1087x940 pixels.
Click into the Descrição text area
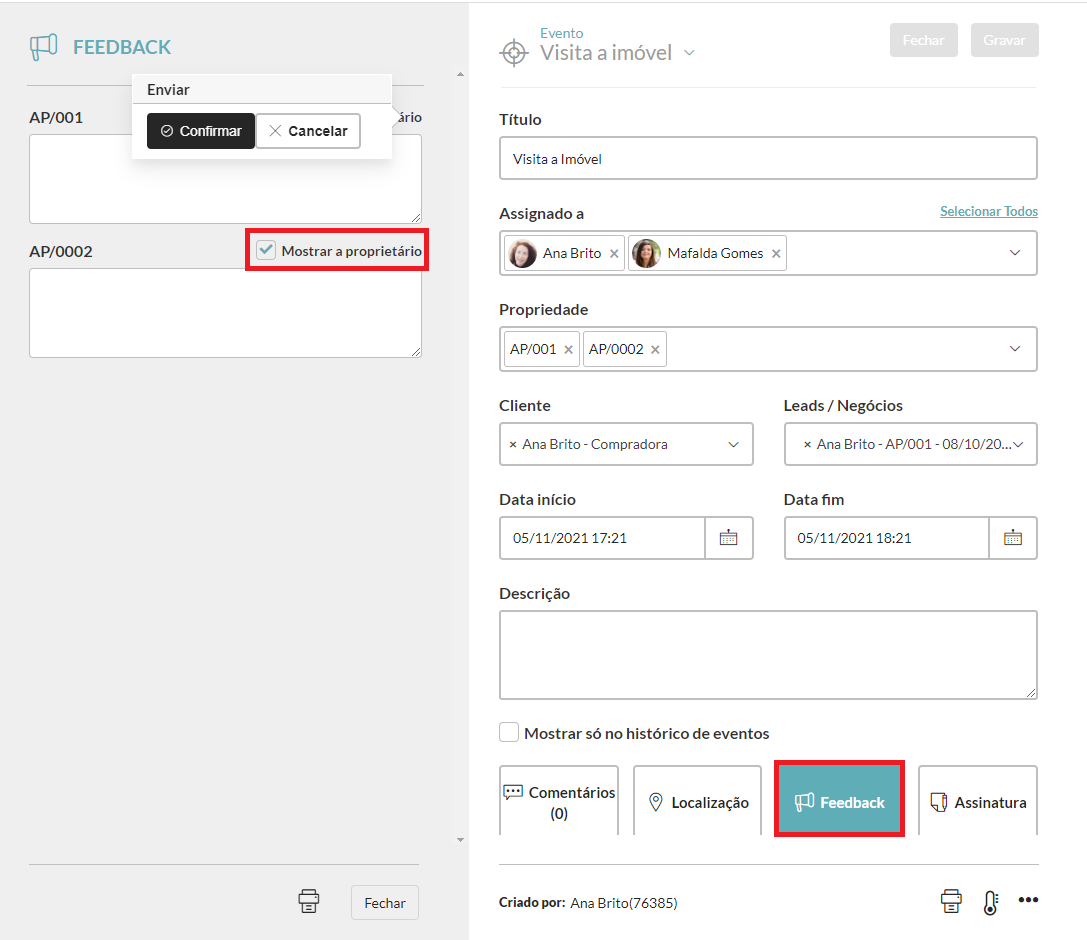(x=767, y=654)
